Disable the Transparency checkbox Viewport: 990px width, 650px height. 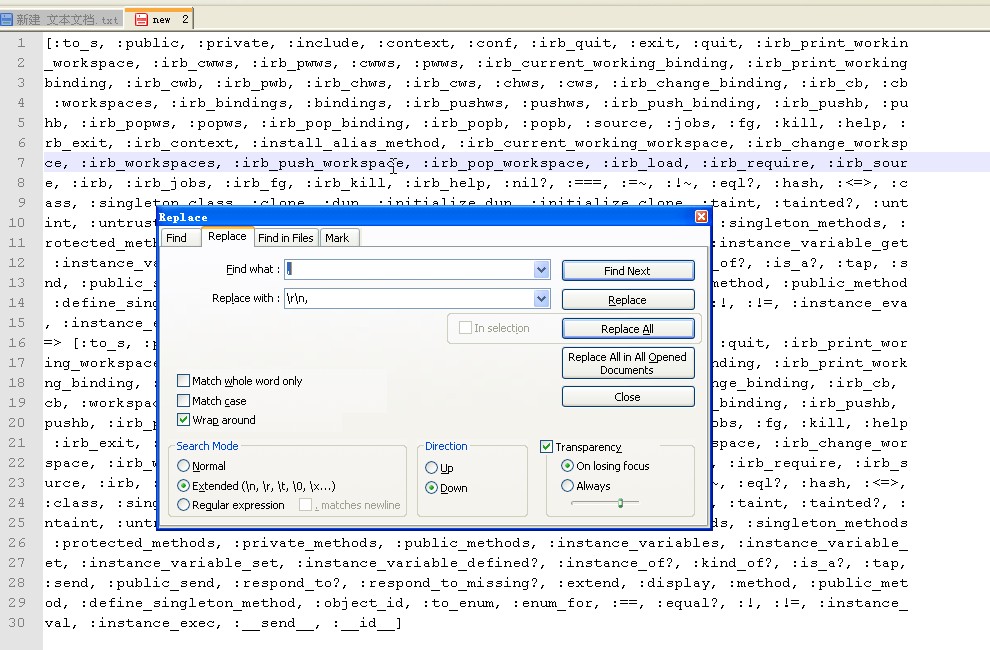coord(547,447)
